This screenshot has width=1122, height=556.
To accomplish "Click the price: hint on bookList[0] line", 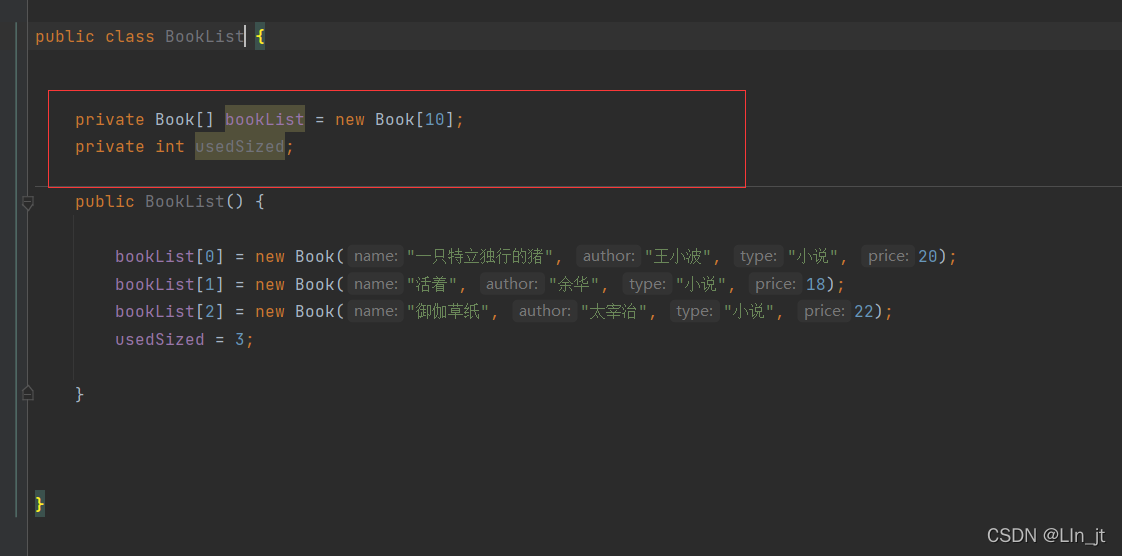I will pos(888,256).
